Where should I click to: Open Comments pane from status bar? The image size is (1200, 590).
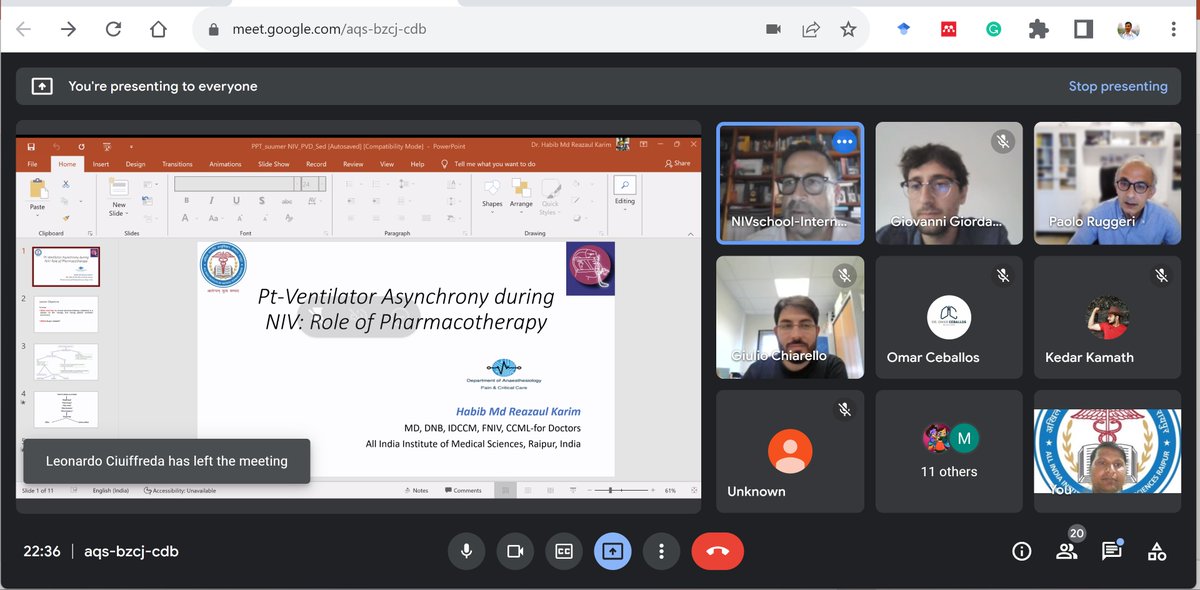[463, 490]
